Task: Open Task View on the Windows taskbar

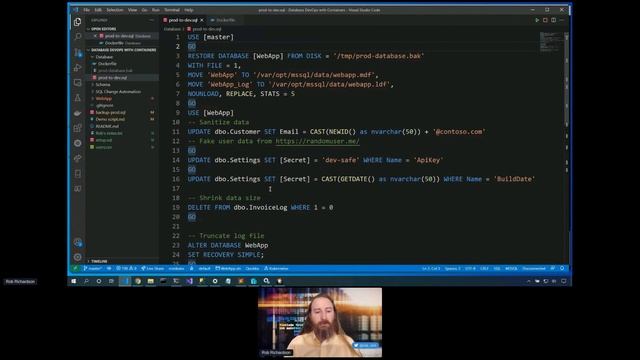Action: tap(111, 281)
